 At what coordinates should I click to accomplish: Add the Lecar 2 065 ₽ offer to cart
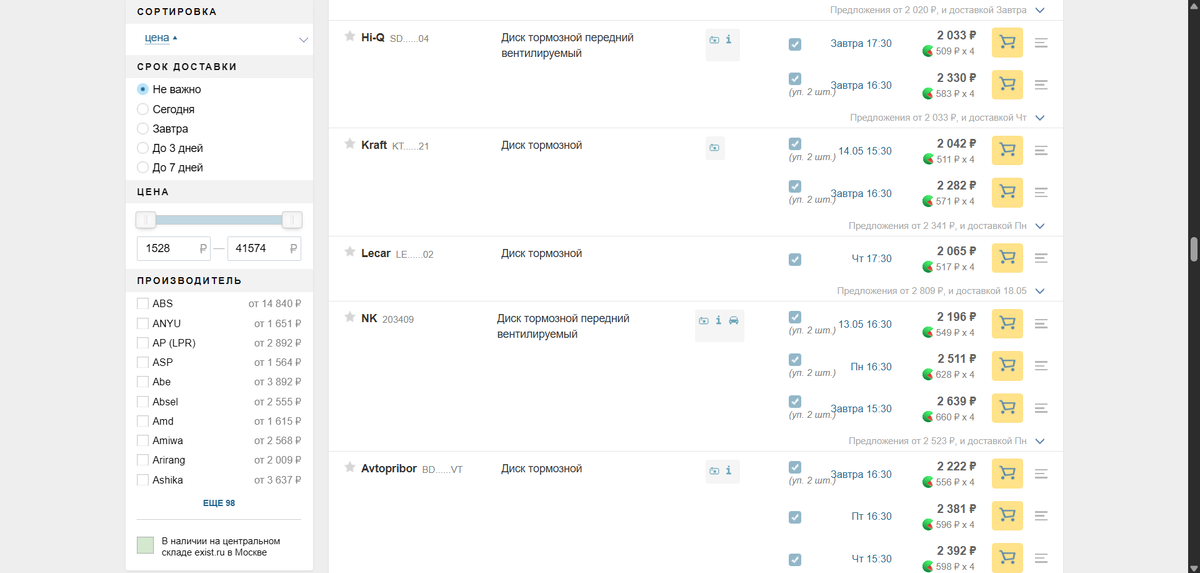tap(1007, 259)
